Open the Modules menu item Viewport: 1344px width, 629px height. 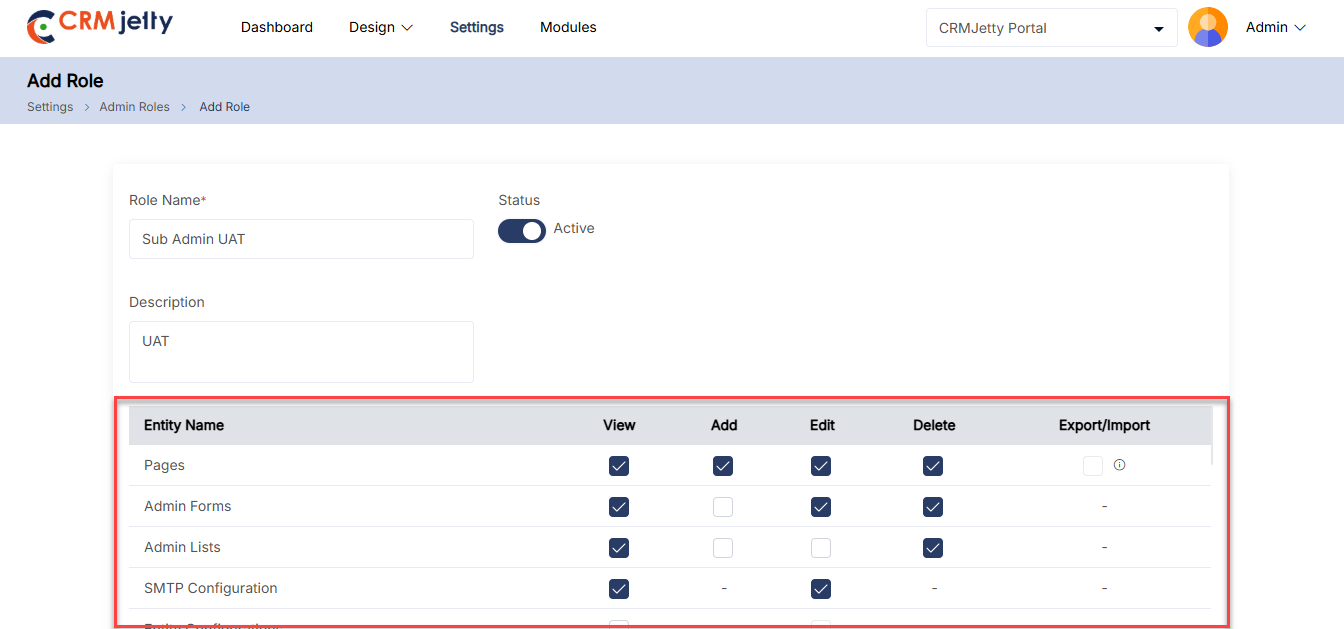568,28
